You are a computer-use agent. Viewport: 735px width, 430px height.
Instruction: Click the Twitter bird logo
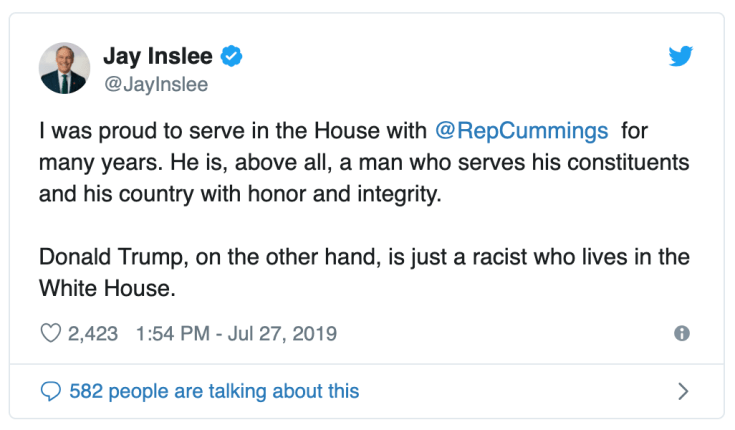click(681, 57)
